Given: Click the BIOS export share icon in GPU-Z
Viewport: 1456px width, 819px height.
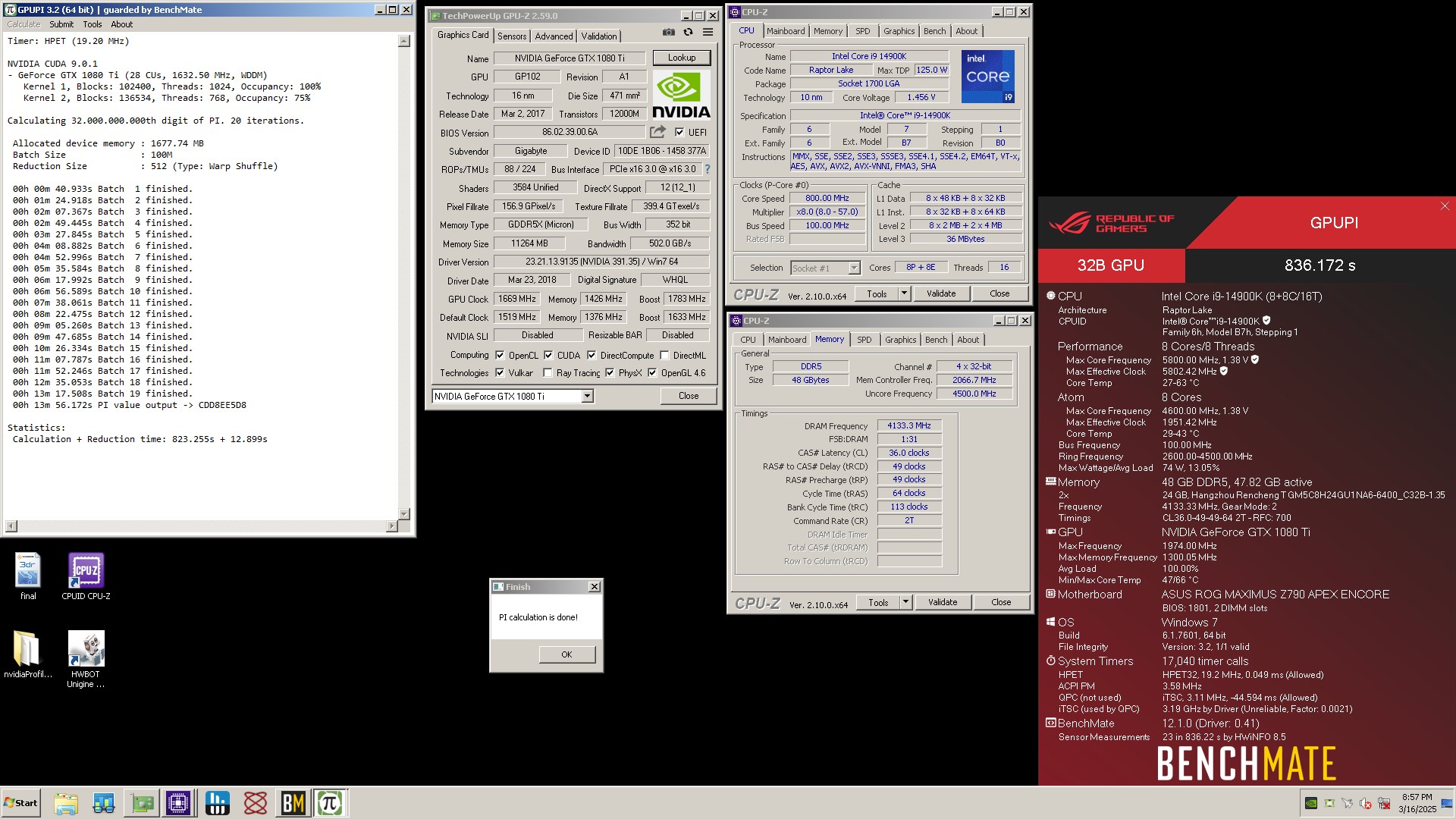Looking at the screenshot, I should pos(657,132).
